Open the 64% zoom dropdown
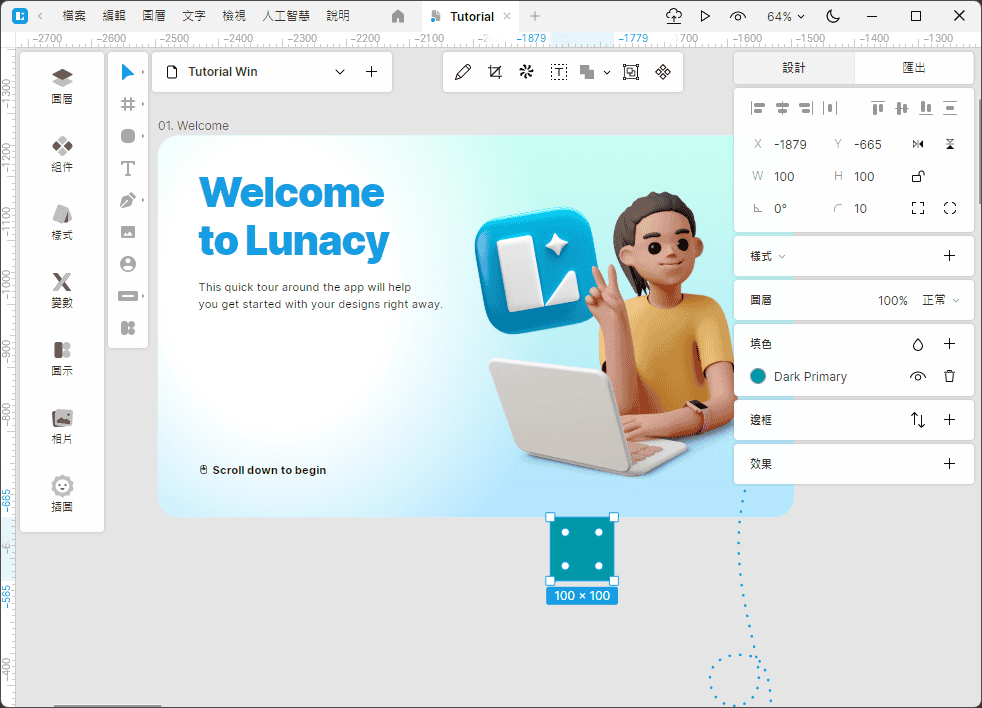982x708 pixels. click(x=786, y=16)
